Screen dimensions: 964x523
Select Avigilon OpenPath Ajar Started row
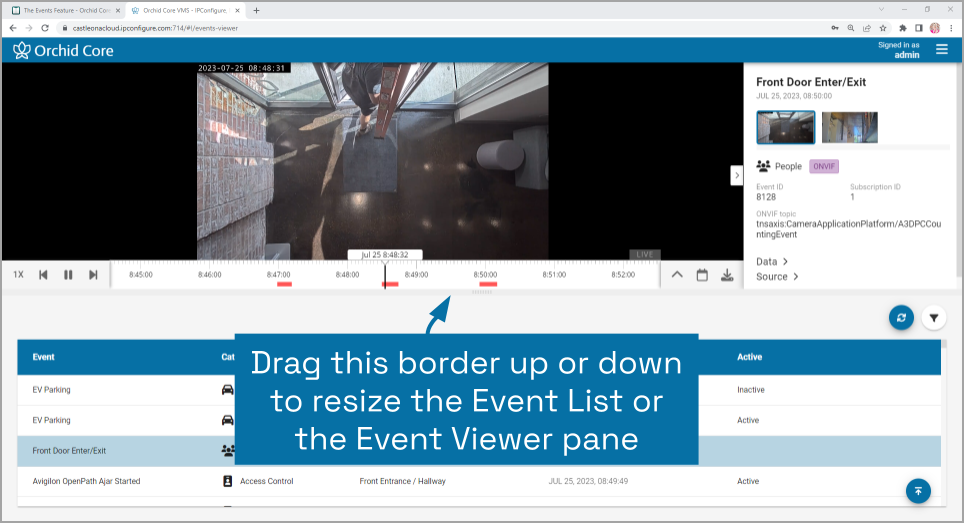[x=479, y=481]
